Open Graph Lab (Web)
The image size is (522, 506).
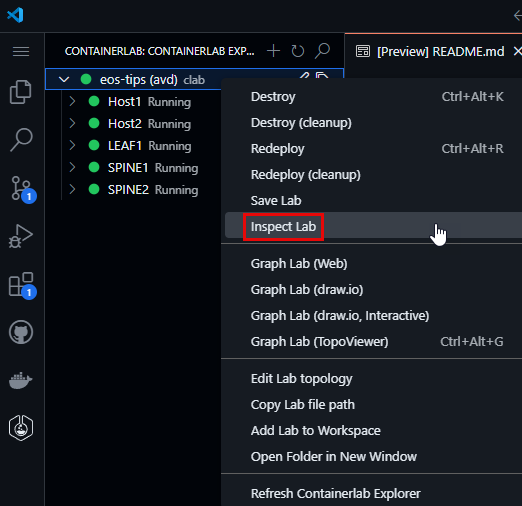pyautogui.click(x=373, y=264)
